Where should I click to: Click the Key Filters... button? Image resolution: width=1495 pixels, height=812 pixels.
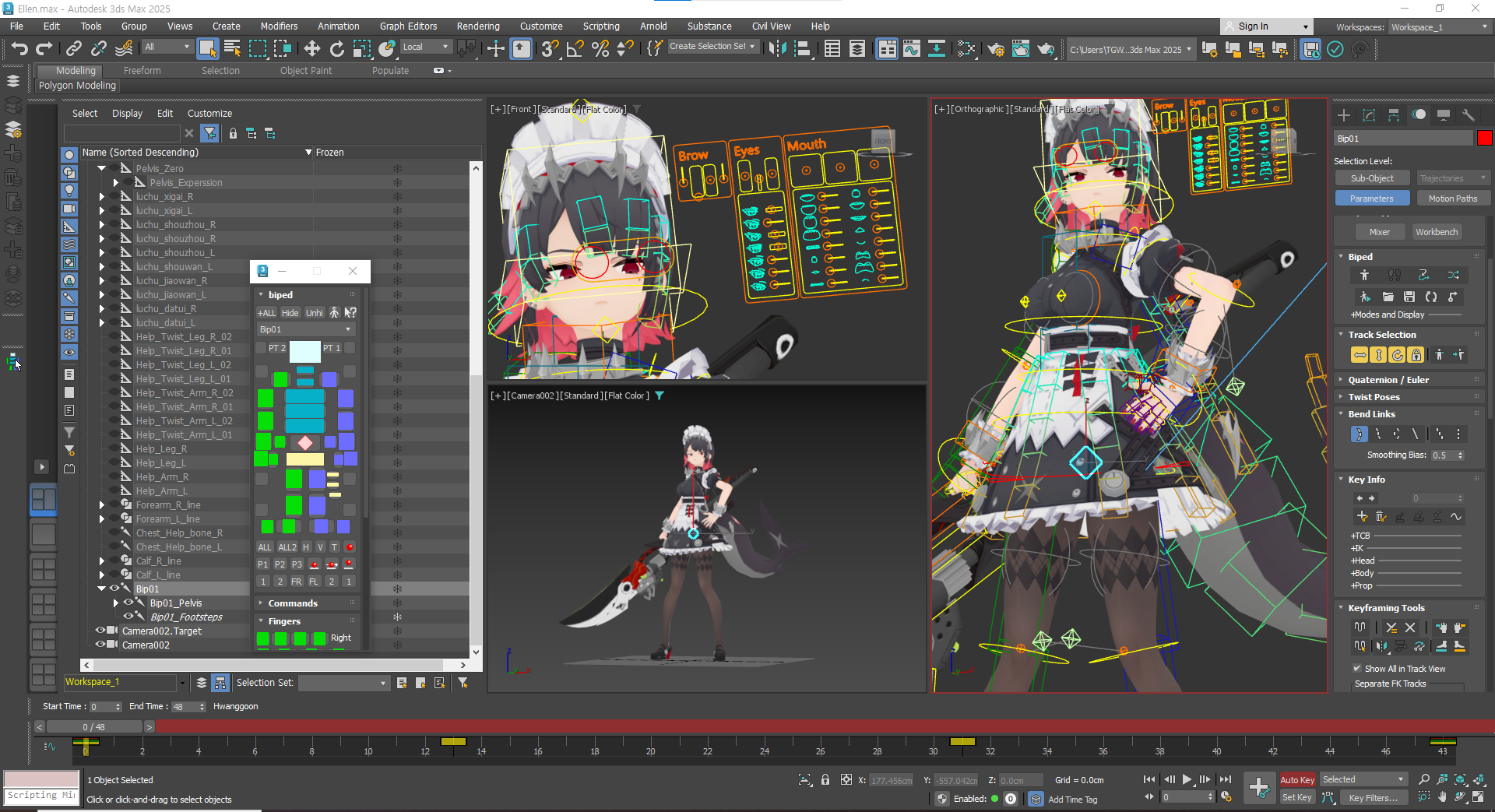[x=1373, y=797]
